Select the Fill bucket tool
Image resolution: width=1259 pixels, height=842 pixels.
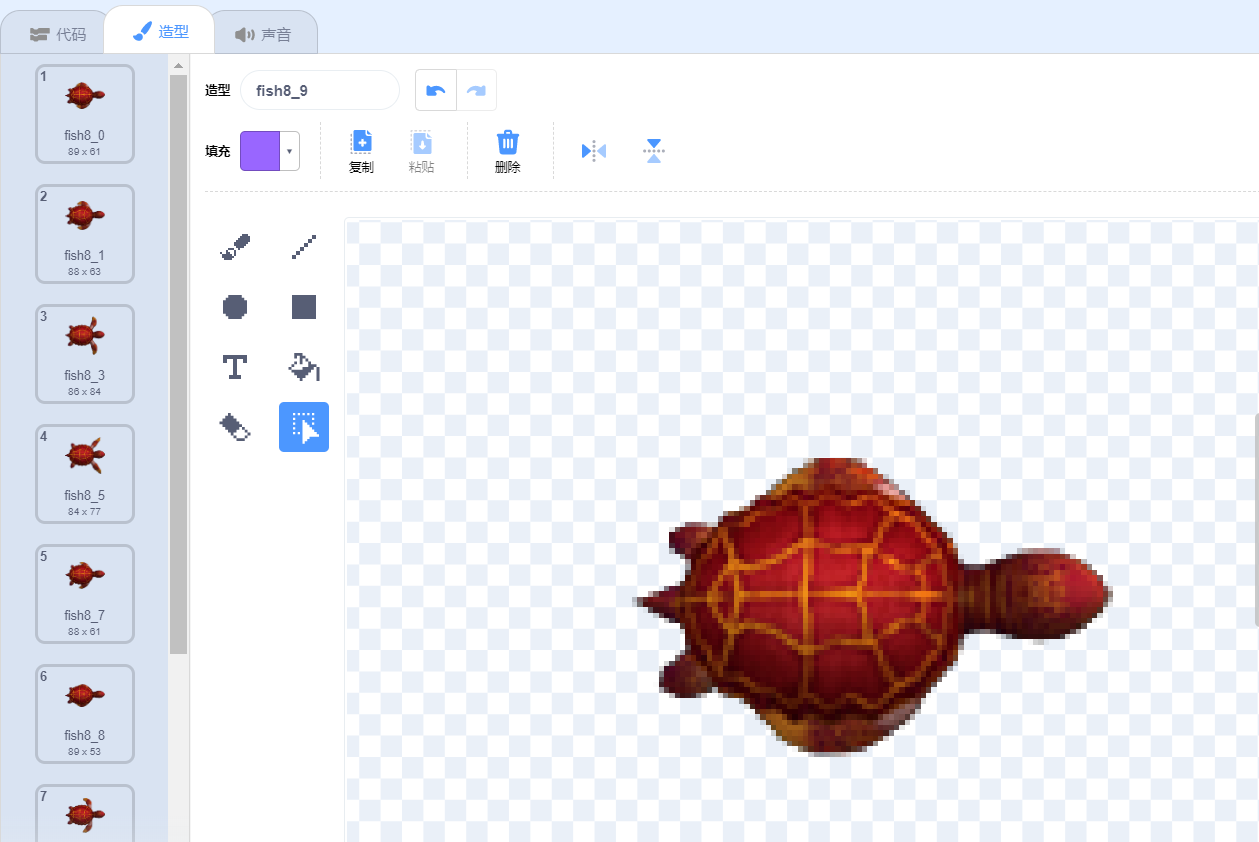[x=304, y=366]
